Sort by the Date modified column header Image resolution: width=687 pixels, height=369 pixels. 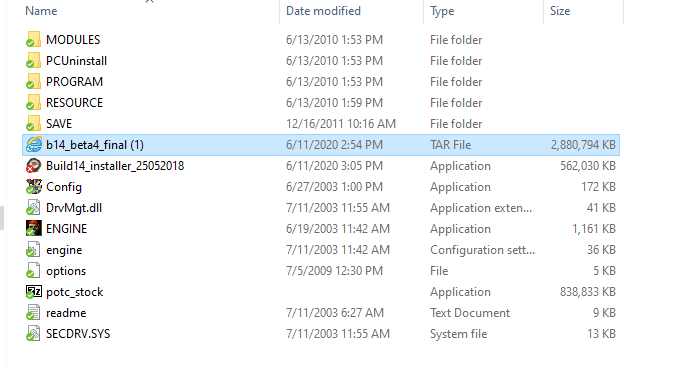point(323,11)
